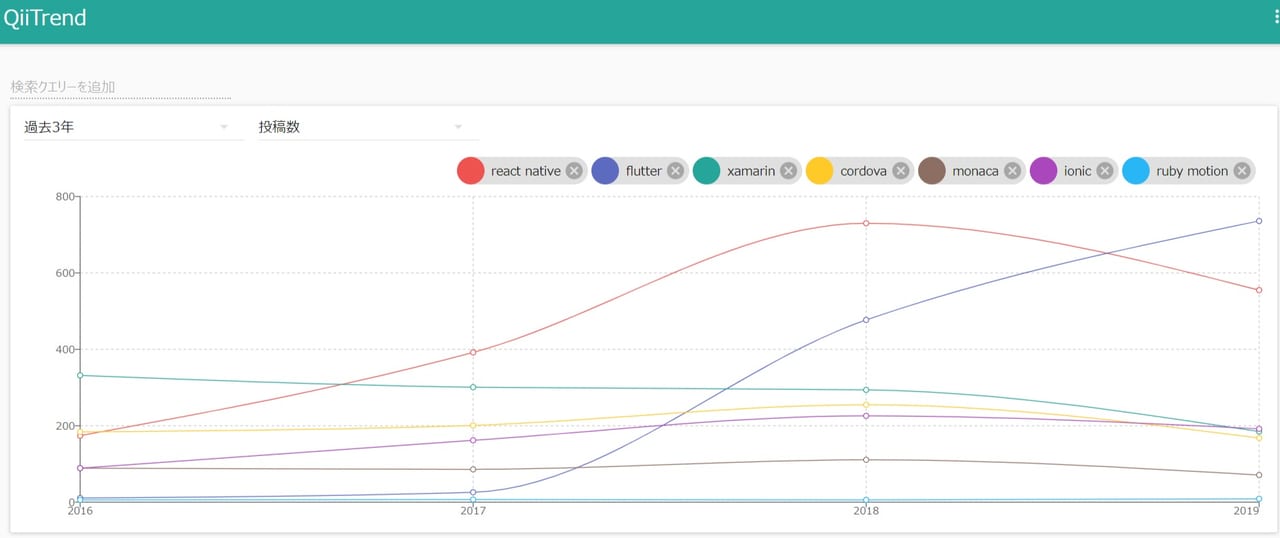Click the blue flutter color circle

606,171
